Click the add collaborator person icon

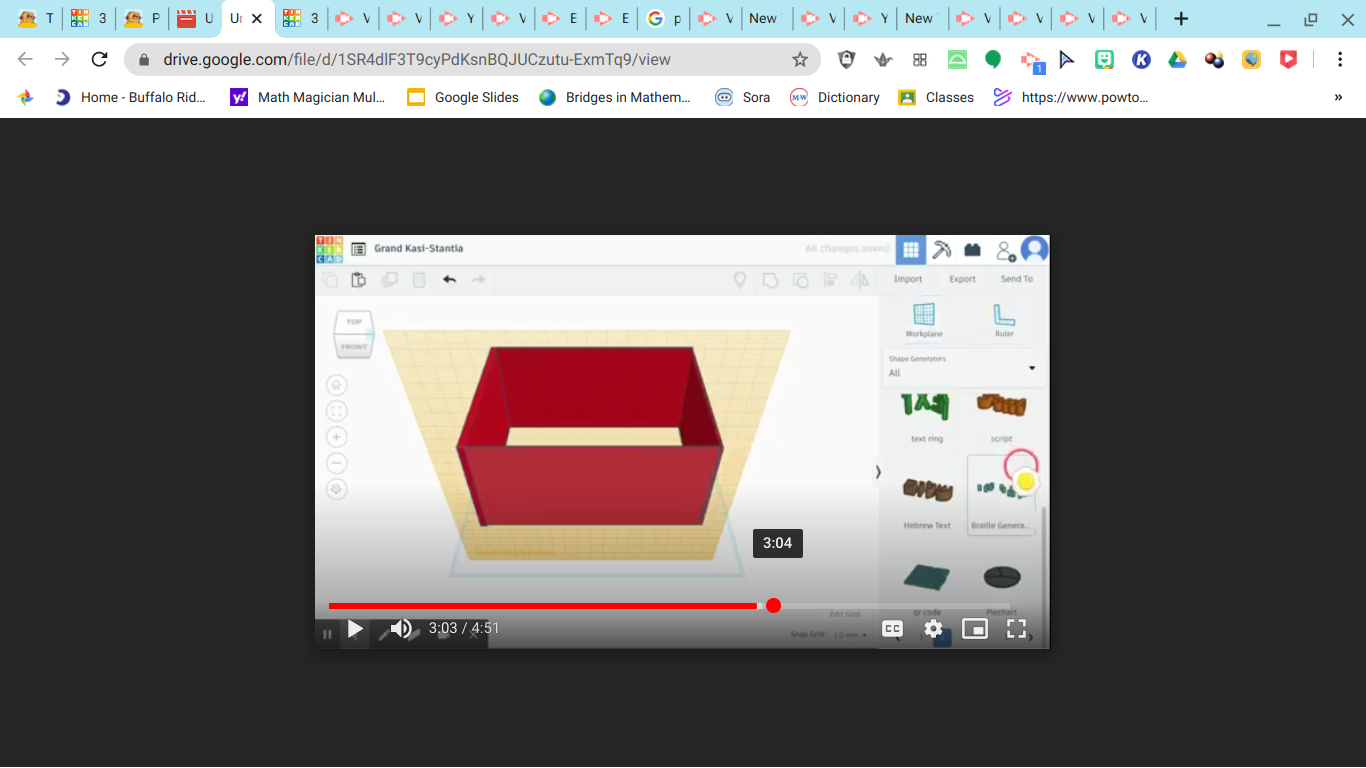pyautogui.click(x=1005, y=250)
